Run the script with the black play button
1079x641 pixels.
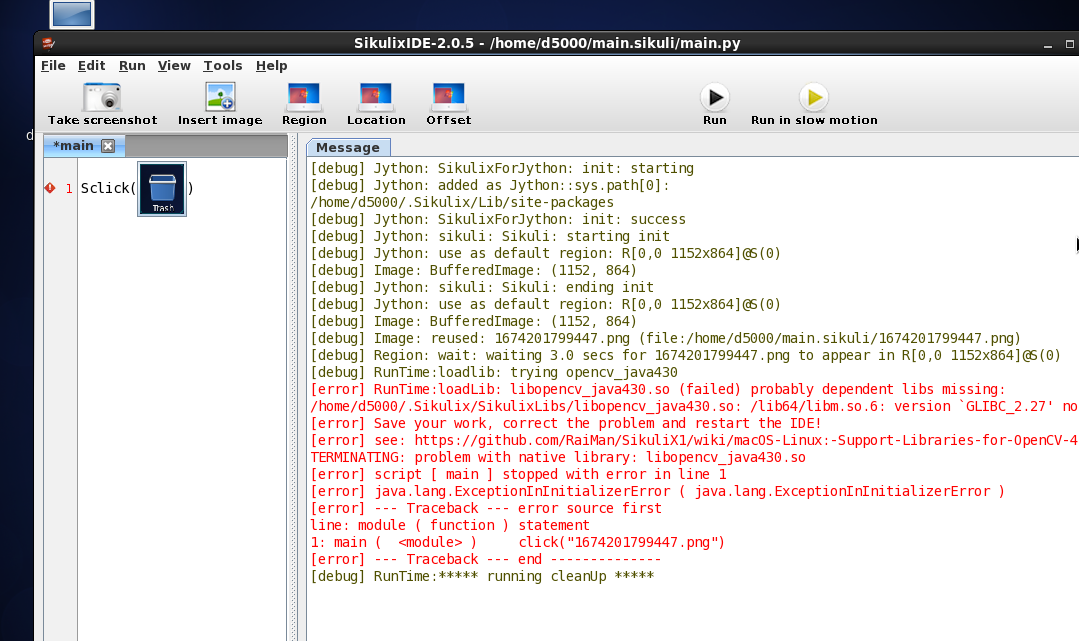pos(714,97)
